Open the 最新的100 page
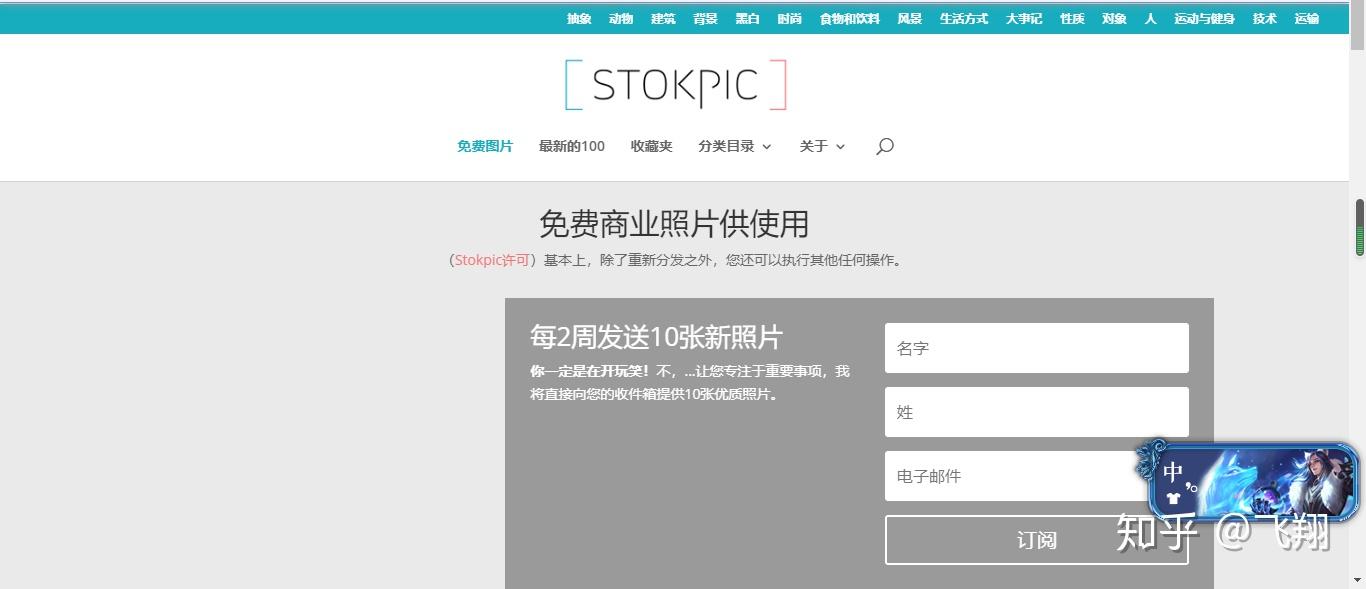 tap(570, 146)
